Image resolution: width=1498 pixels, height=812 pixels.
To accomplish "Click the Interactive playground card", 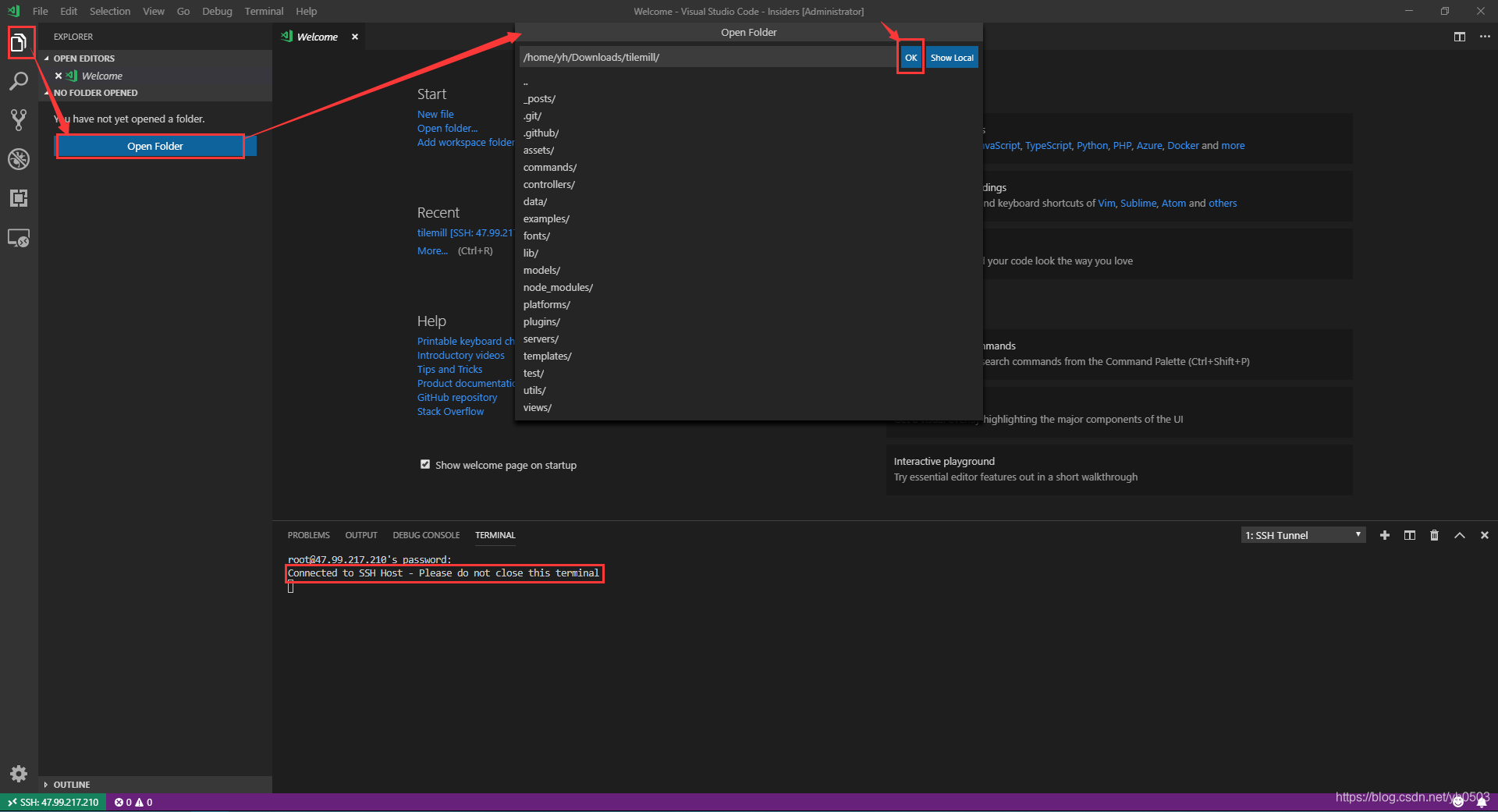I will pos(1119,469).
